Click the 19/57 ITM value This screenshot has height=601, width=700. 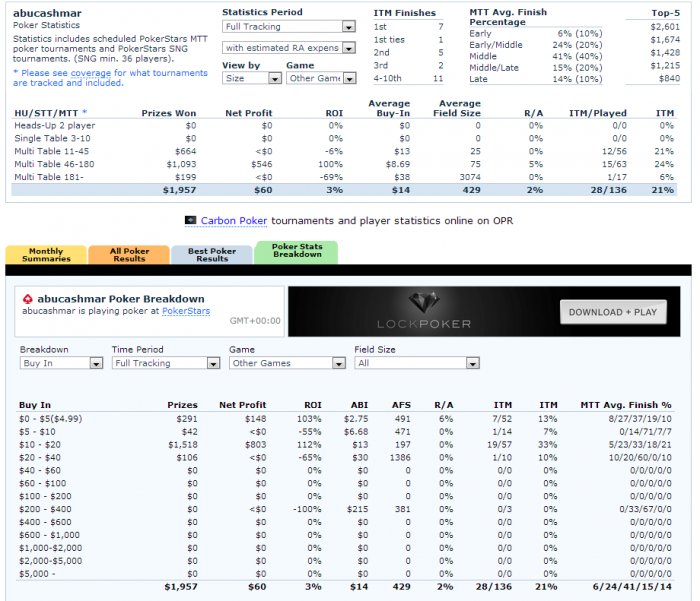point(500,445)
